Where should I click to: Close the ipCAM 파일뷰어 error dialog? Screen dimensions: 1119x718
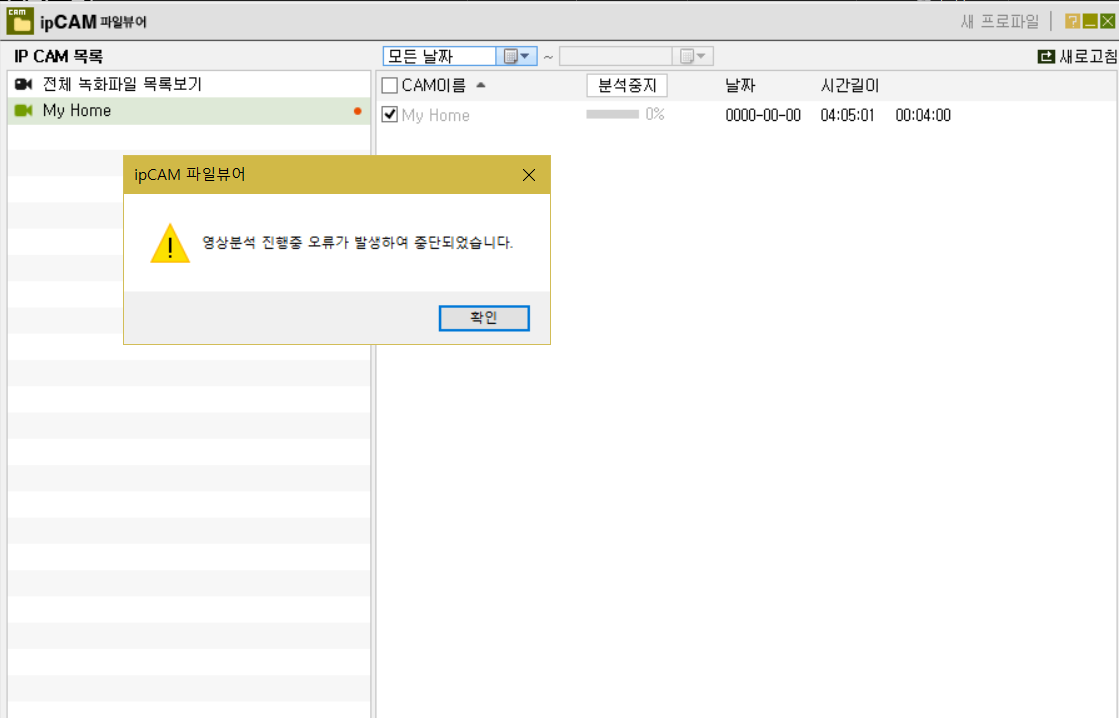click(529, 175)
